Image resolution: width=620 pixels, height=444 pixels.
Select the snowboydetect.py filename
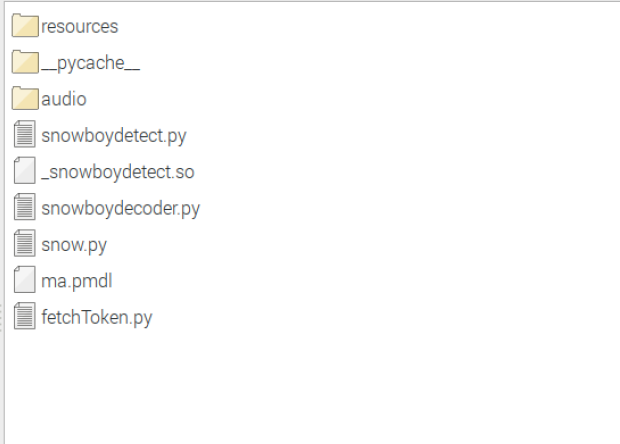(x=114, y=136)
